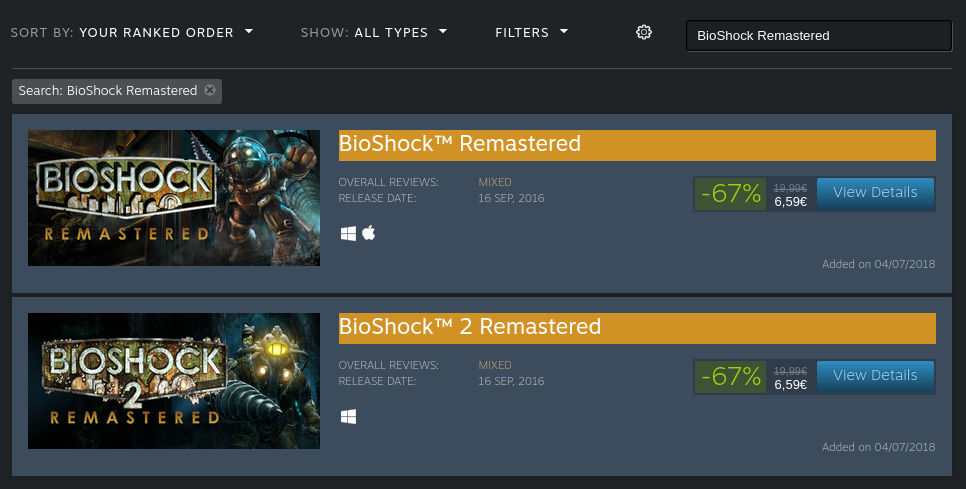This screenshot has height=489, width=966.
Task: Click -67% discount badge for BioShock Remastered
Action: [x=731, y=194]
